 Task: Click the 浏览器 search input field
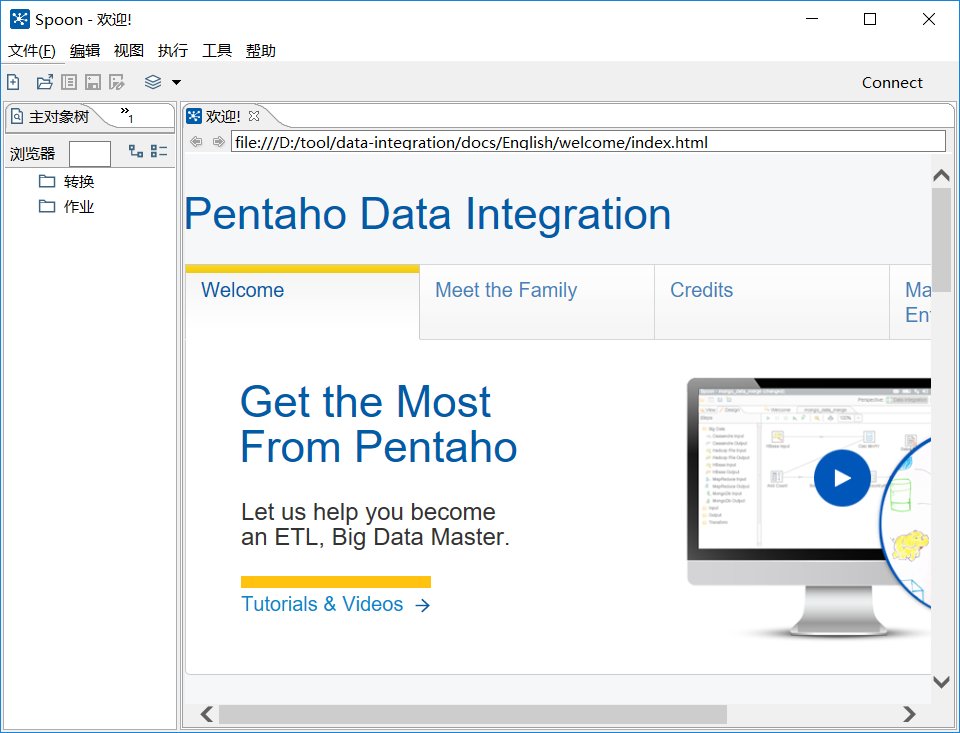point(90,154)
